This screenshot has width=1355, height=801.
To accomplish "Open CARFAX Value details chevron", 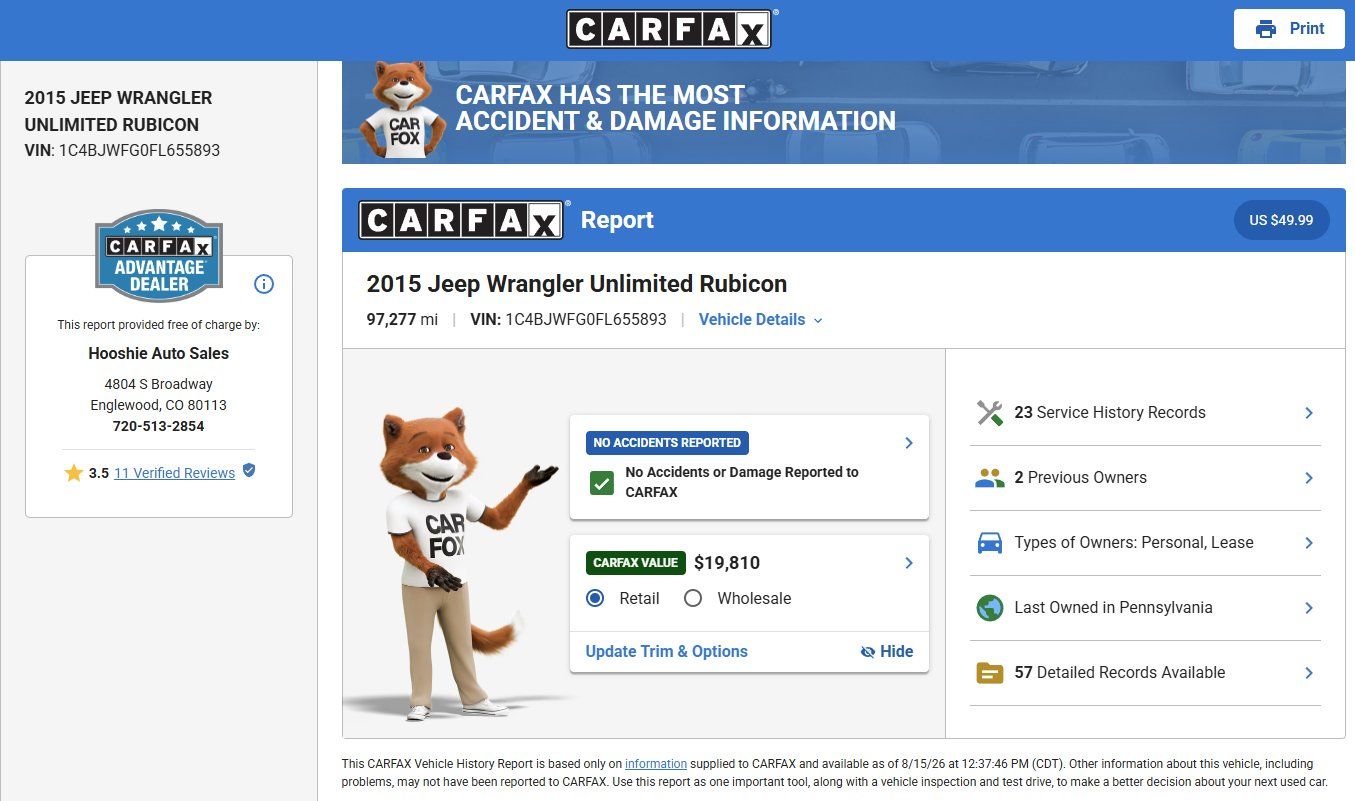I will [909, 563].
